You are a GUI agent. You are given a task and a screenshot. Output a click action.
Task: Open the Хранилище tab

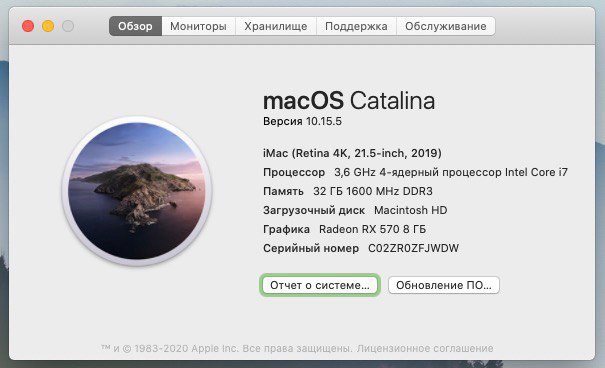pyautogui.click(x=275, y=26)
